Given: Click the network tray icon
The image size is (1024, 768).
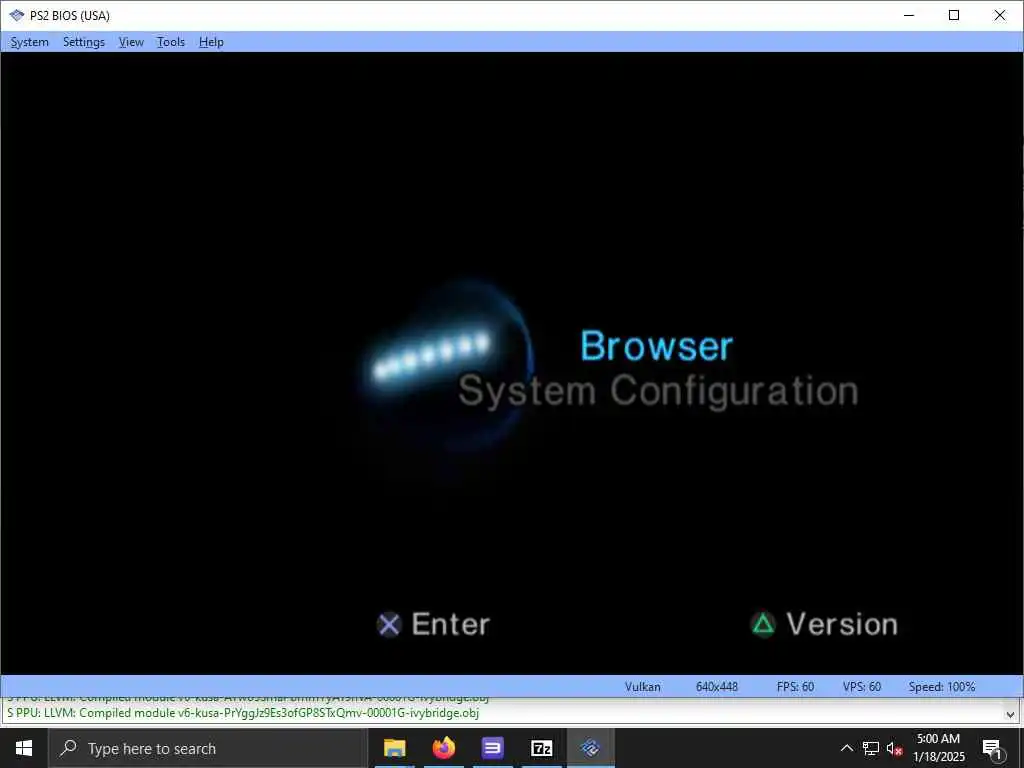Looking at the screenshot, I should coord(871,748).
